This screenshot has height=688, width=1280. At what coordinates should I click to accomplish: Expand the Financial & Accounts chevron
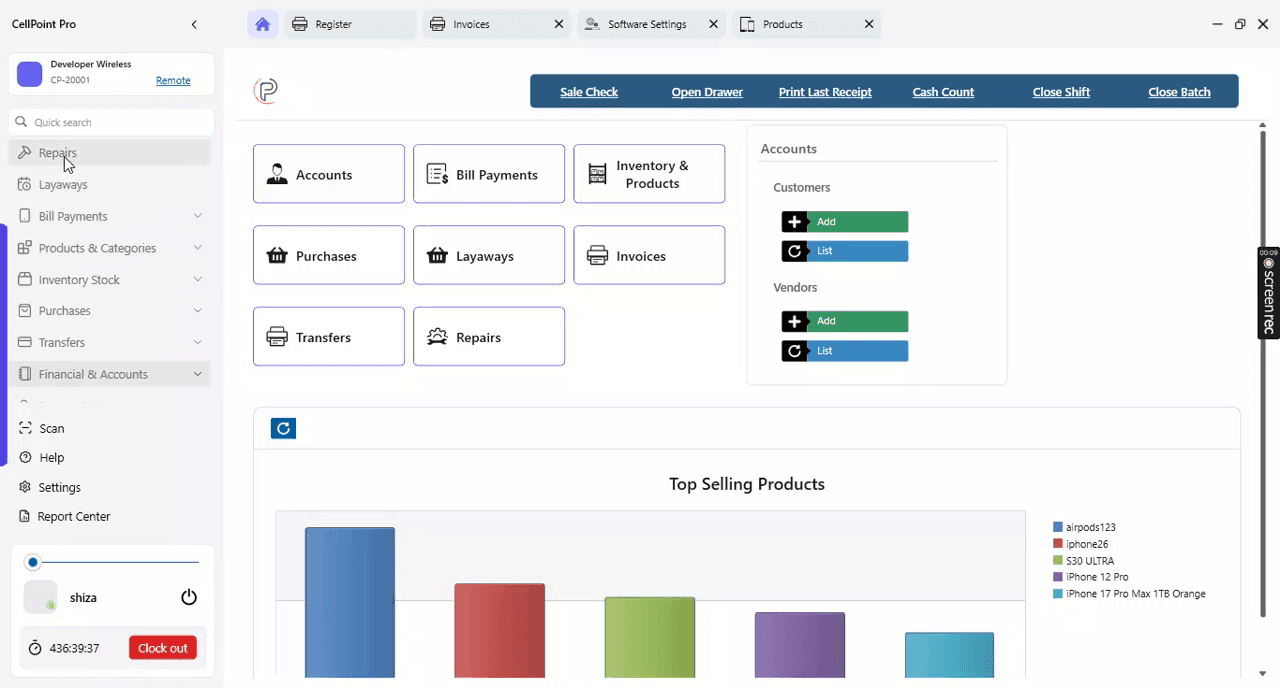point(197,374)
